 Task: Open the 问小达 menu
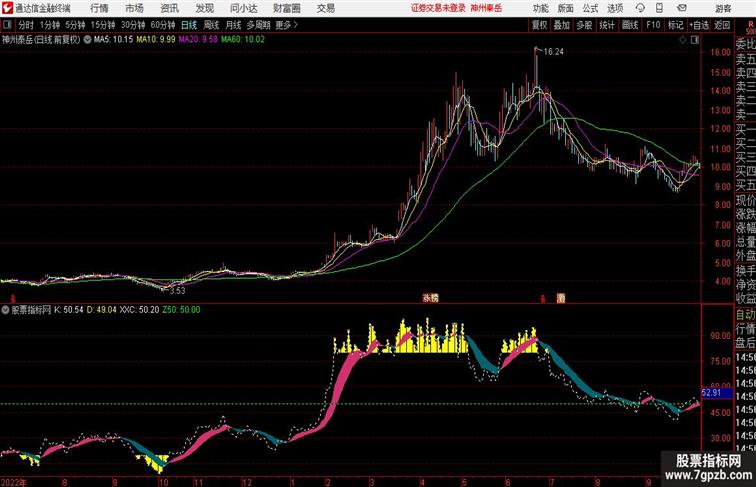point(243,8)
